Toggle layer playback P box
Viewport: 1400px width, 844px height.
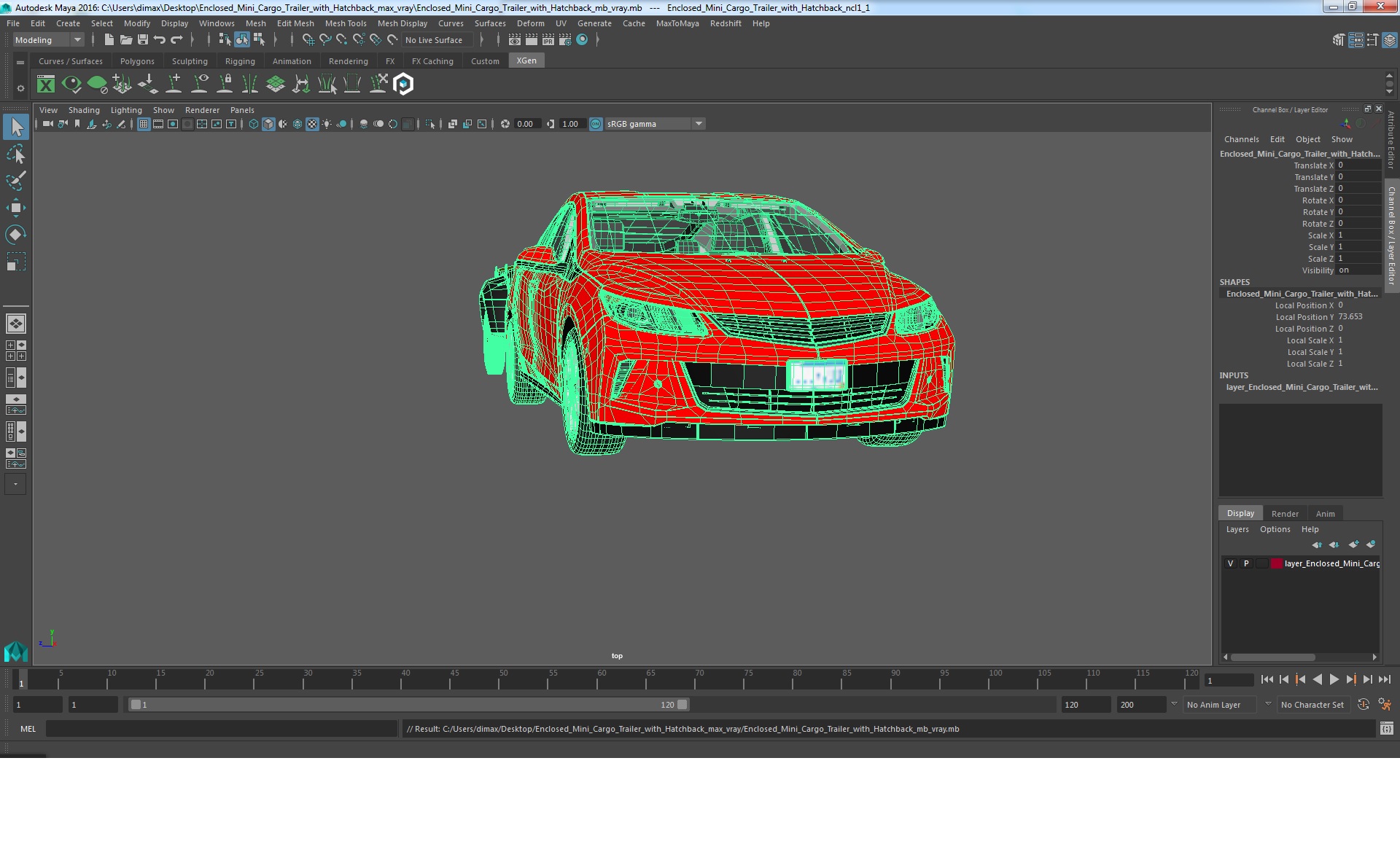[x=1246, y=563]
